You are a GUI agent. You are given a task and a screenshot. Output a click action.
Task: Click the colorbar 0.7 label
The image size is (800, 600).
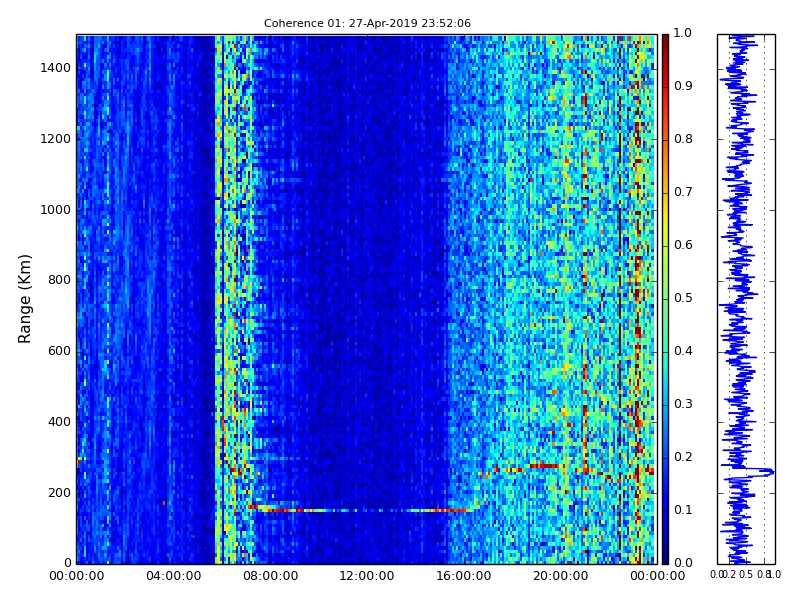[x=683, y=192]
